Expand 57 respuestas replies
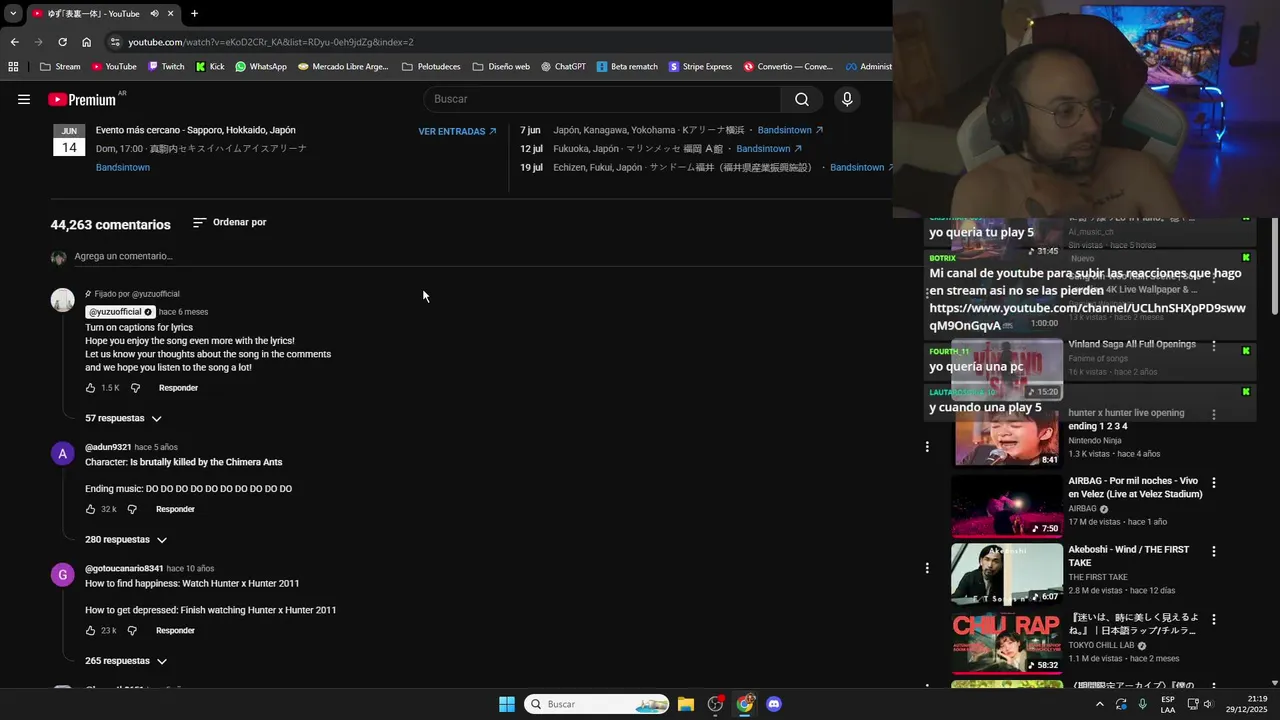The height and width of the screenshot is (720, 1280). [123, 418]
